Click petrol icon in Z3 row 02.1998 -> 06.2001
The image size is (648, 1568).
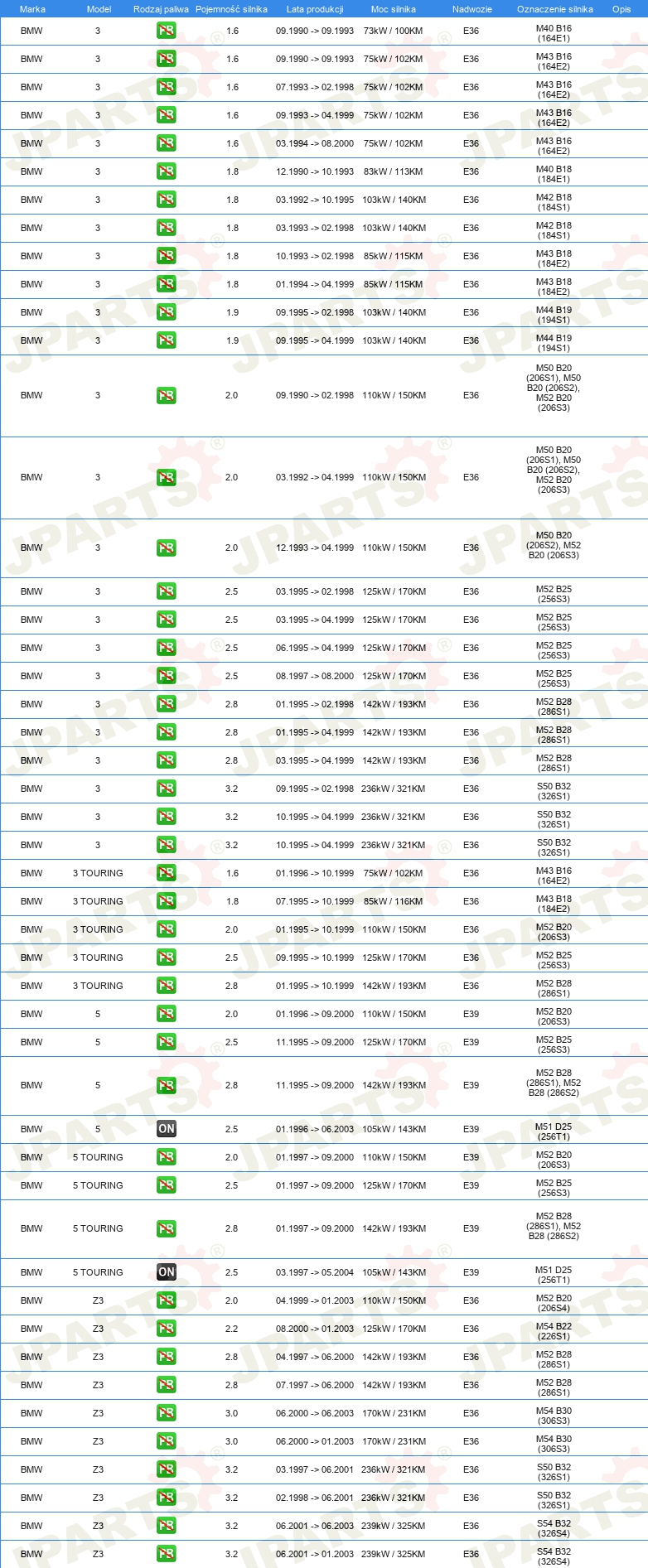click(166, 1498)
